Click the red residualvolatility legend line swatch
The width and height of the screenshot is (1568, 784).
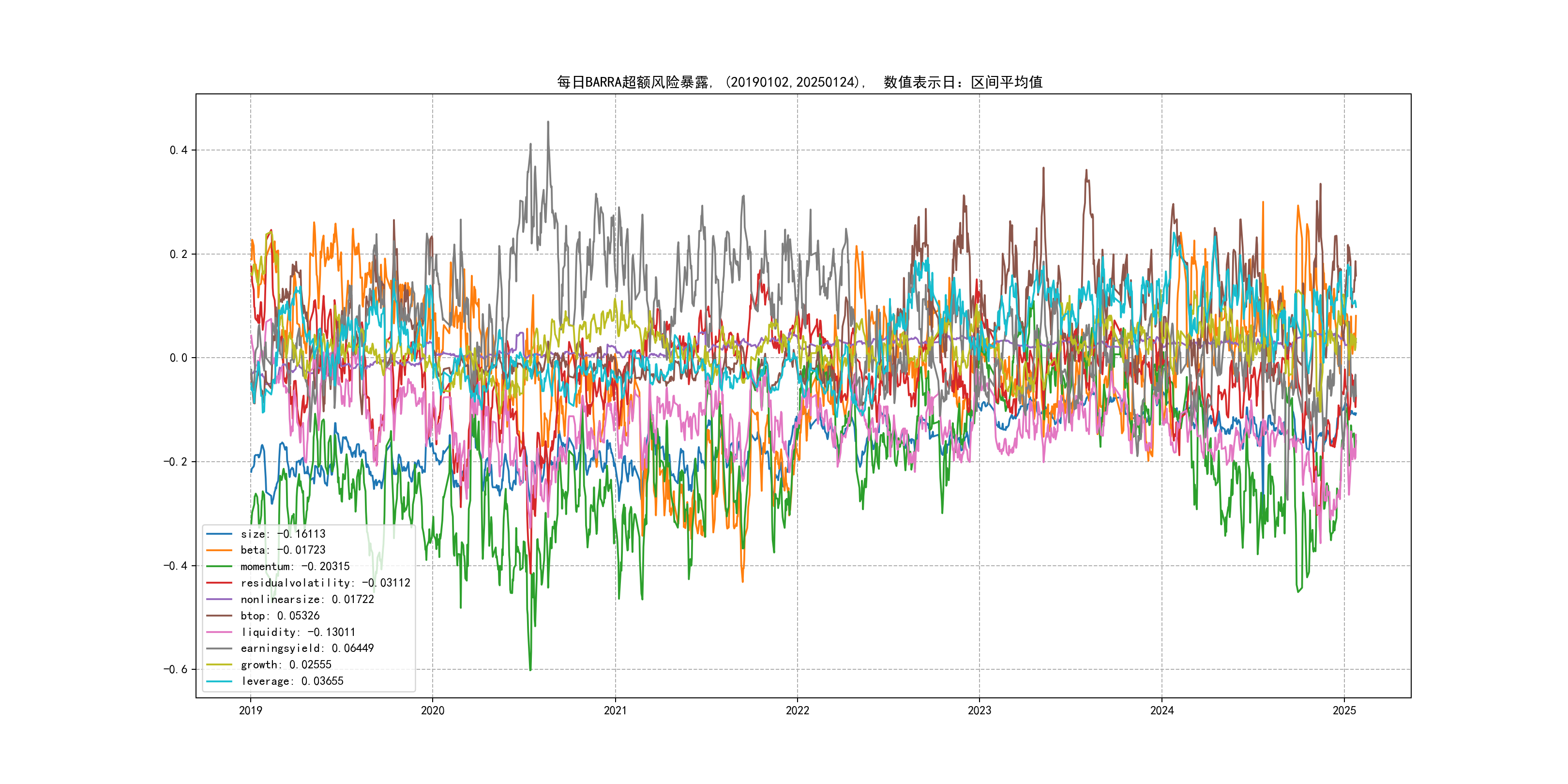[219, 583]
